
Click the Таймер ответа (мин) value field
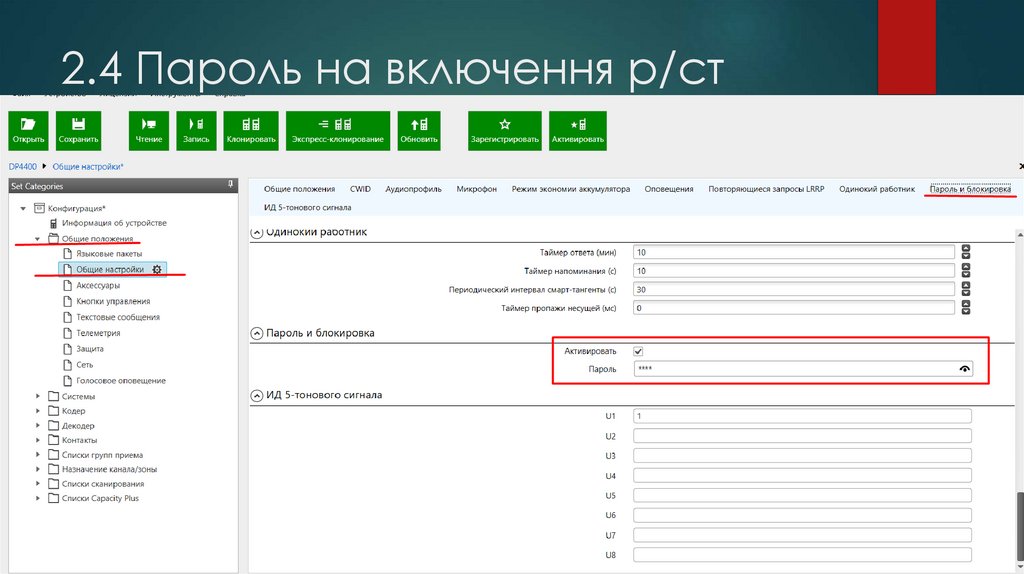pyautogui.click(x=793, y=252)
